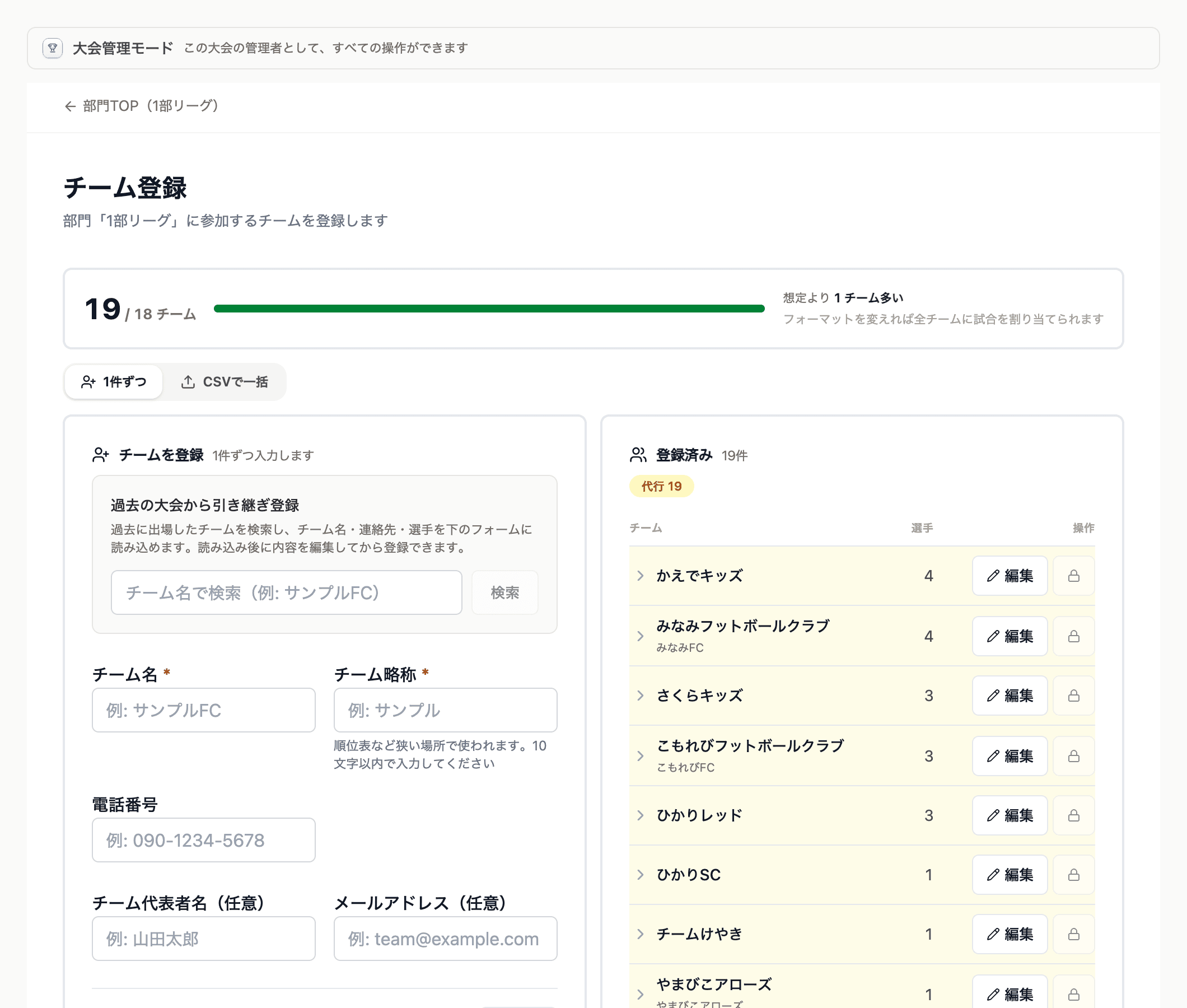Viewport: 1187px width, 1008px height.
Task: Click the こもれびFC abbreviation text
Action: click(685, 768)
